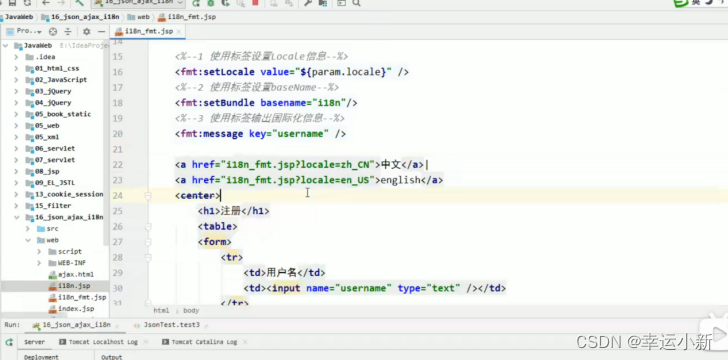The width and height of the screenshot is (728, 360).
Task: Expand the WEB-INF folder
Action: 39,263
